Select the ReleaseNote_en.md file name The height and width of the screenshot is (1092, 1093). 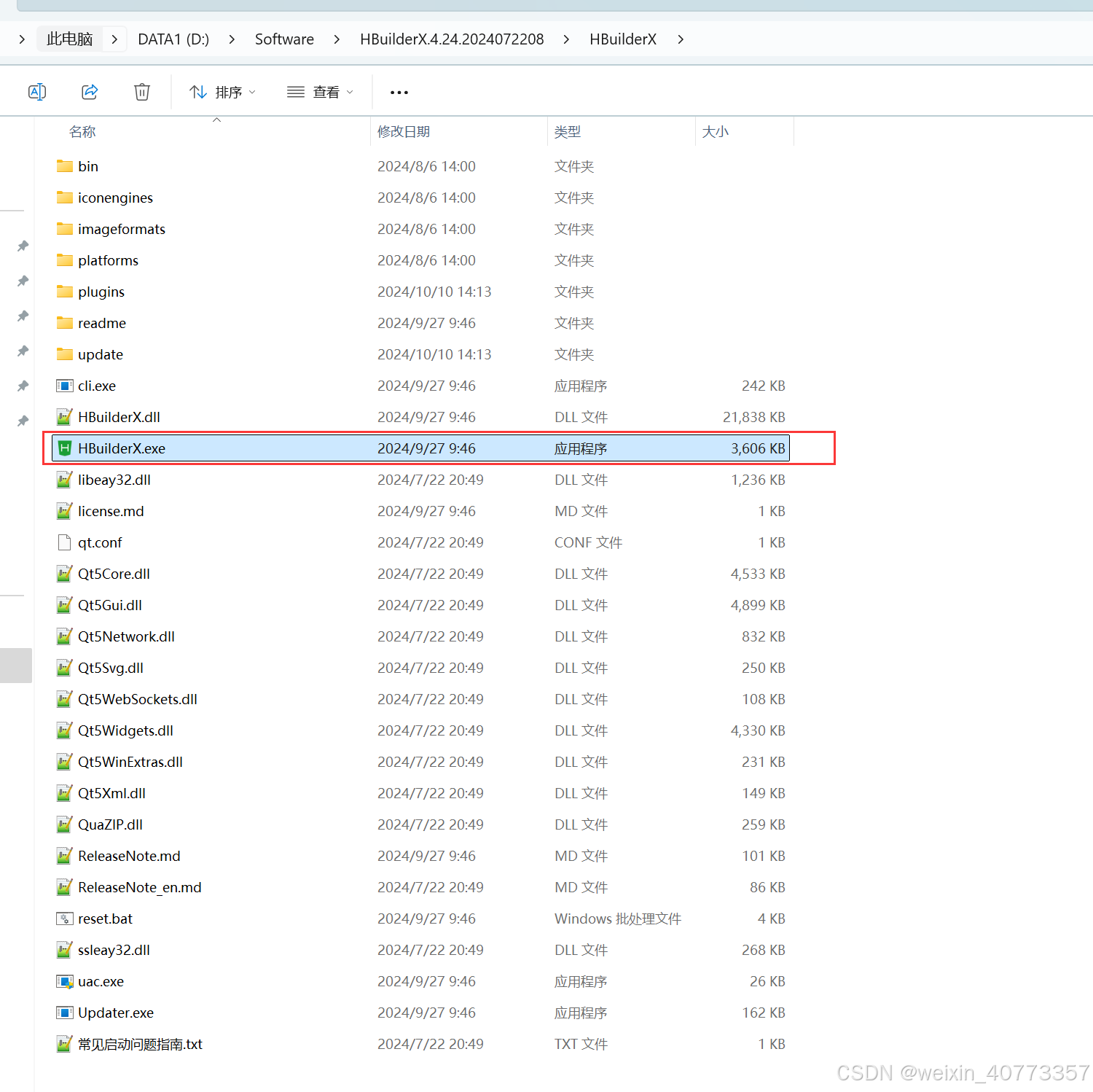click(140, 887)
